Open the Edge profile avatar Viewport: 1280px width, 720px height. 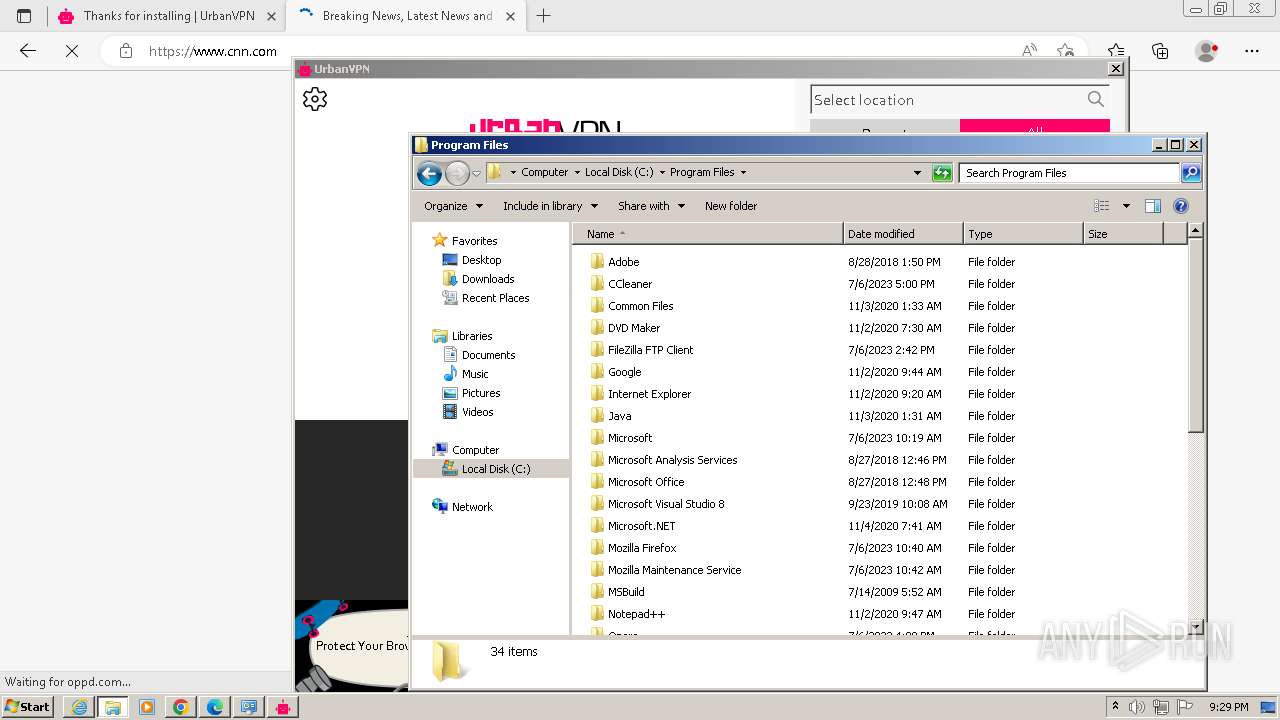(x=1207, y=51)
